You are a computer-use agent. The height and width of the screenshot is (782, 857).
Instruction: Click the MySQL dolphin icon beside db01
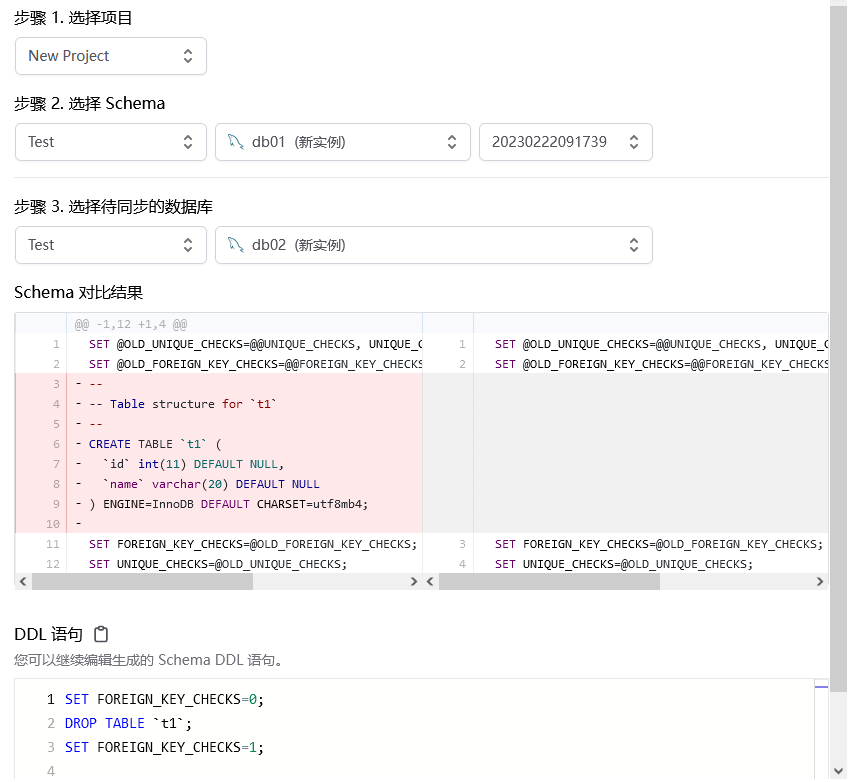tap(236, 142)
